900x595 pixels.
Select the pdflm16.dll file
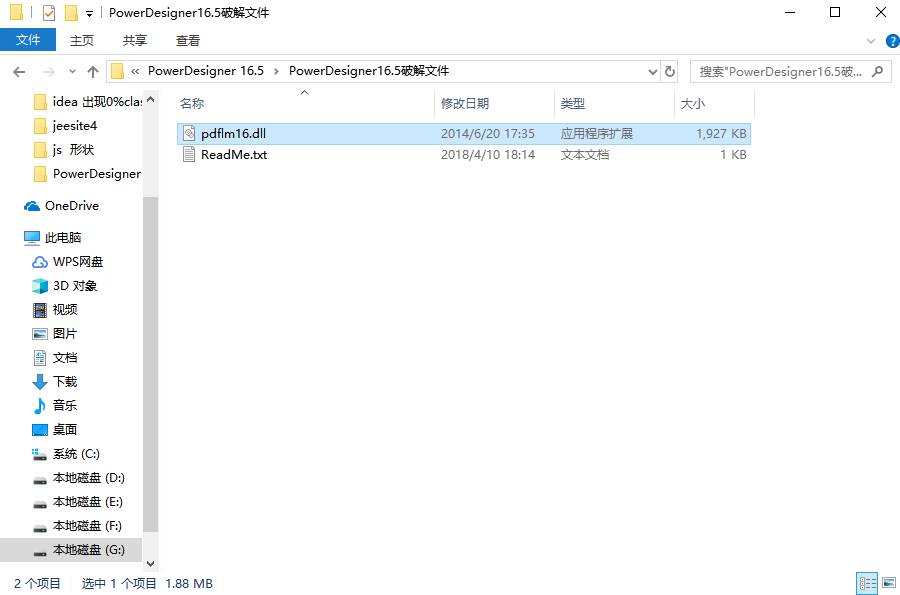pyautogui.click(x=463, y=134)
